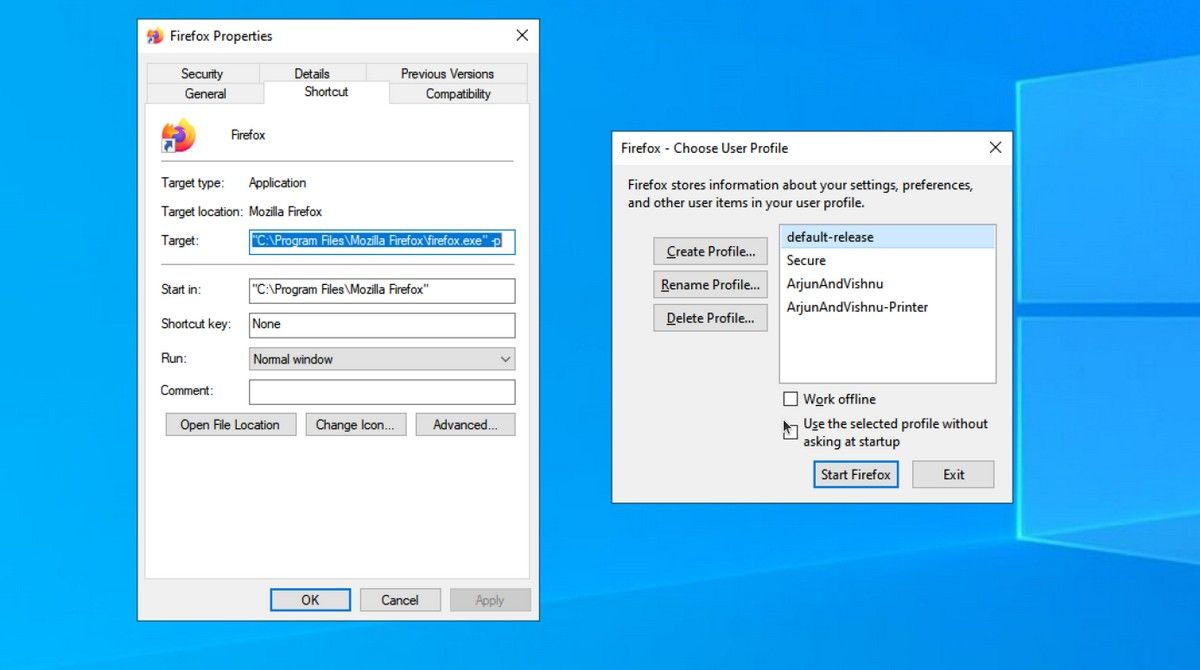Image resolution: width=1200 pixels, height=670 pixels.
Task: Enable the Work offline checkbox
Action: [x=791, y=399]
